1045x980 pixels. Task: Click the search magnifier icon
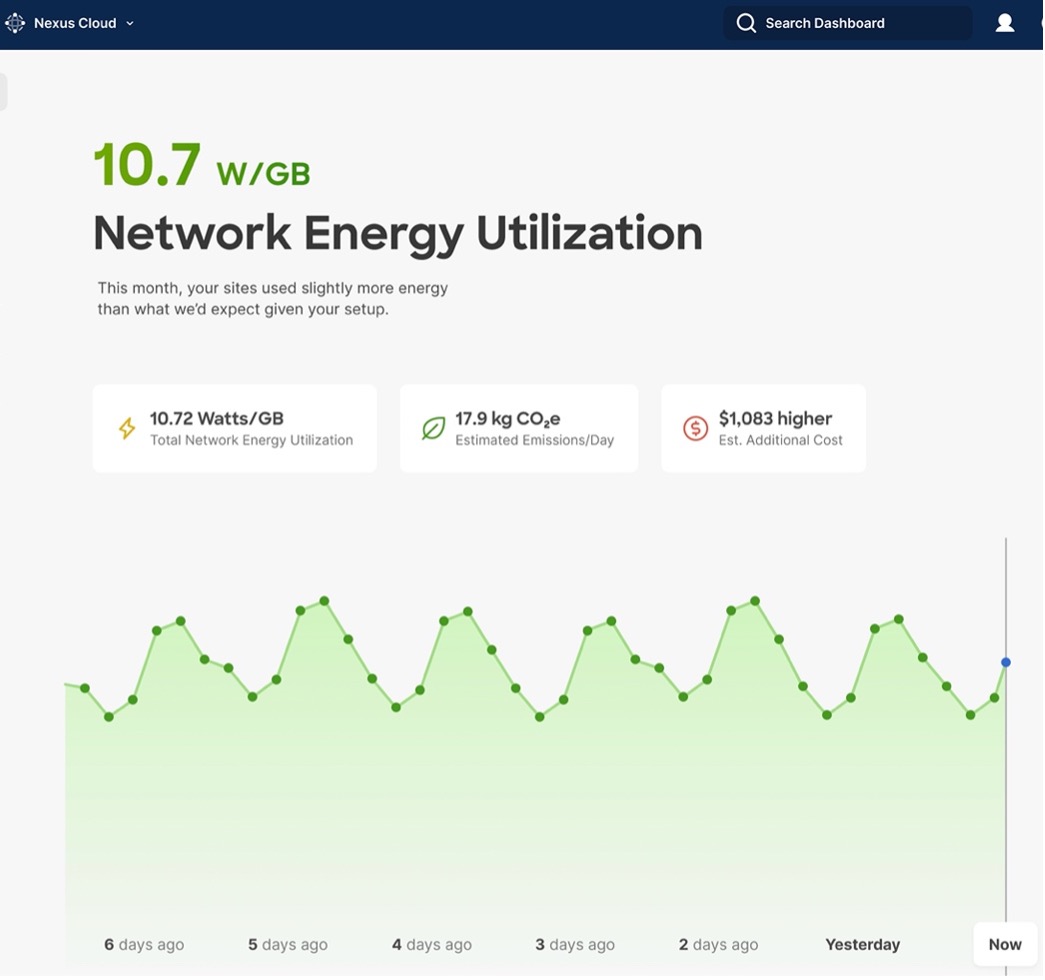point(746,23)
